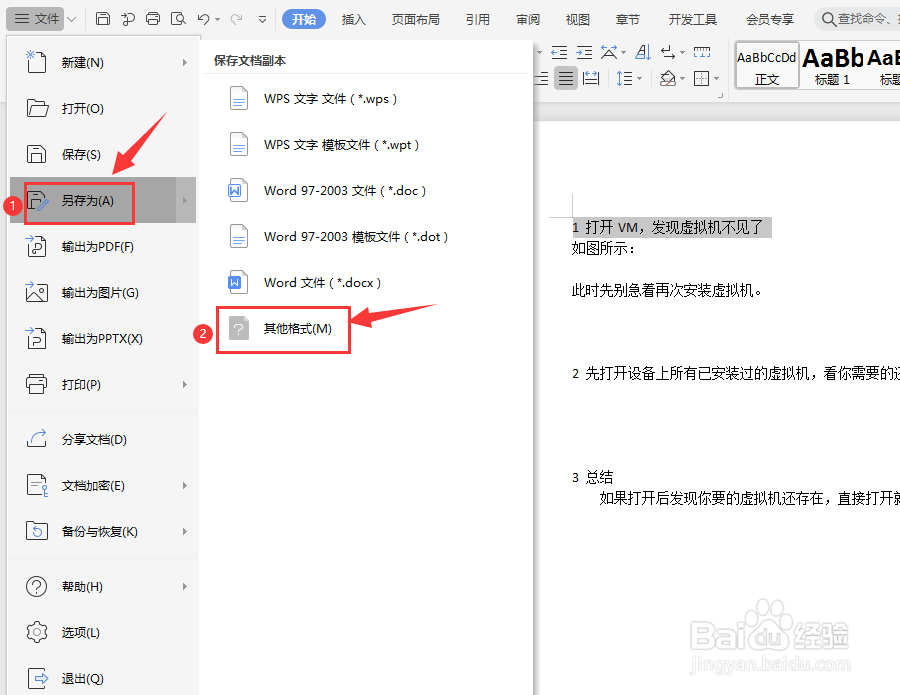Open the borders dropdown arrow
900x695 pixels.
click(x=716, y=79)
